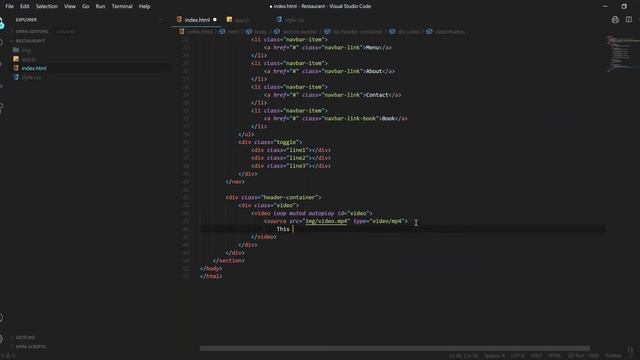Viewport: 640px width, 360px height.
Task: Click the horizontal editor scrollbar
Action: tap(395, 348)
